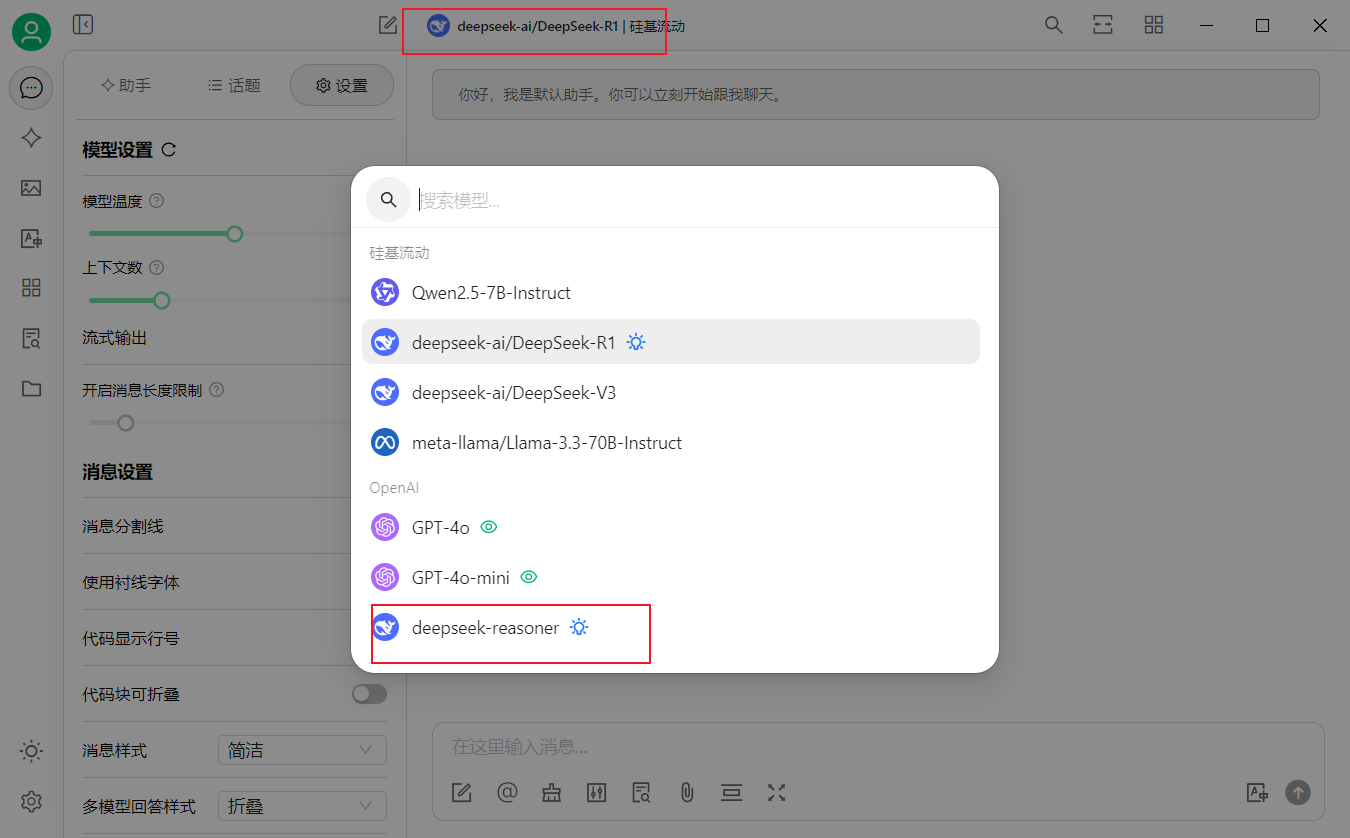The width and height of the screenshot is (1350, 838).
Task: Open the files folder sidebar icon
Action: (31, 388)
